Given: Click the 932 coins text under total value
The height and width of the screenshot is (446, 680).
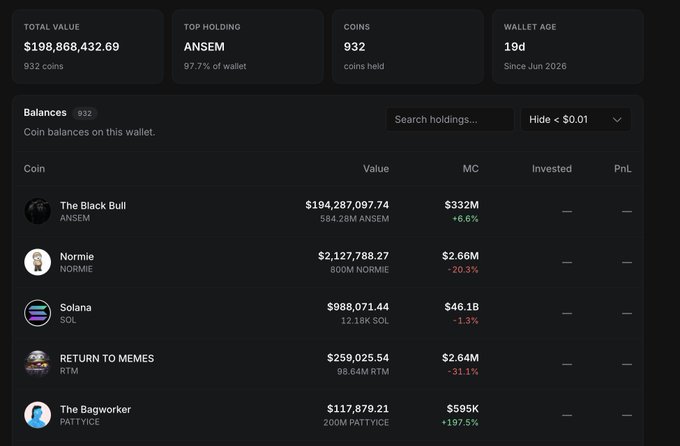Looking at the screenshot, I should [x=43, y=66].
